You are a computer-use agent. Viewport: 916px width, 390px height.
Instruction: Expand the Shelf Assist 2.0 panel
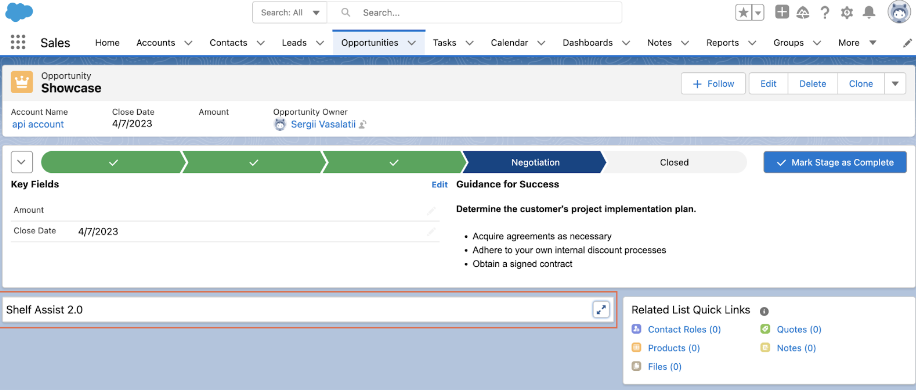pyautogui.click(x=601, y=309)
